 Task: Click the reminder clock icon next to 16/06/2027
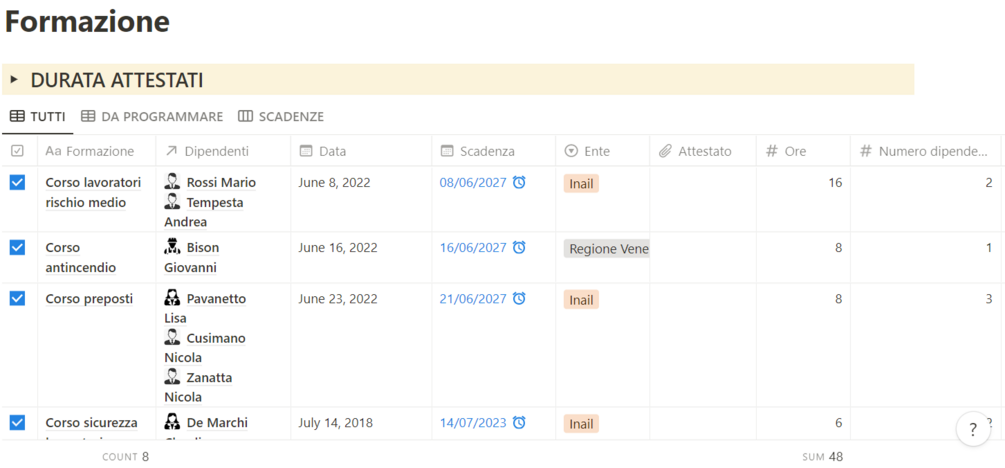point(519,247)
